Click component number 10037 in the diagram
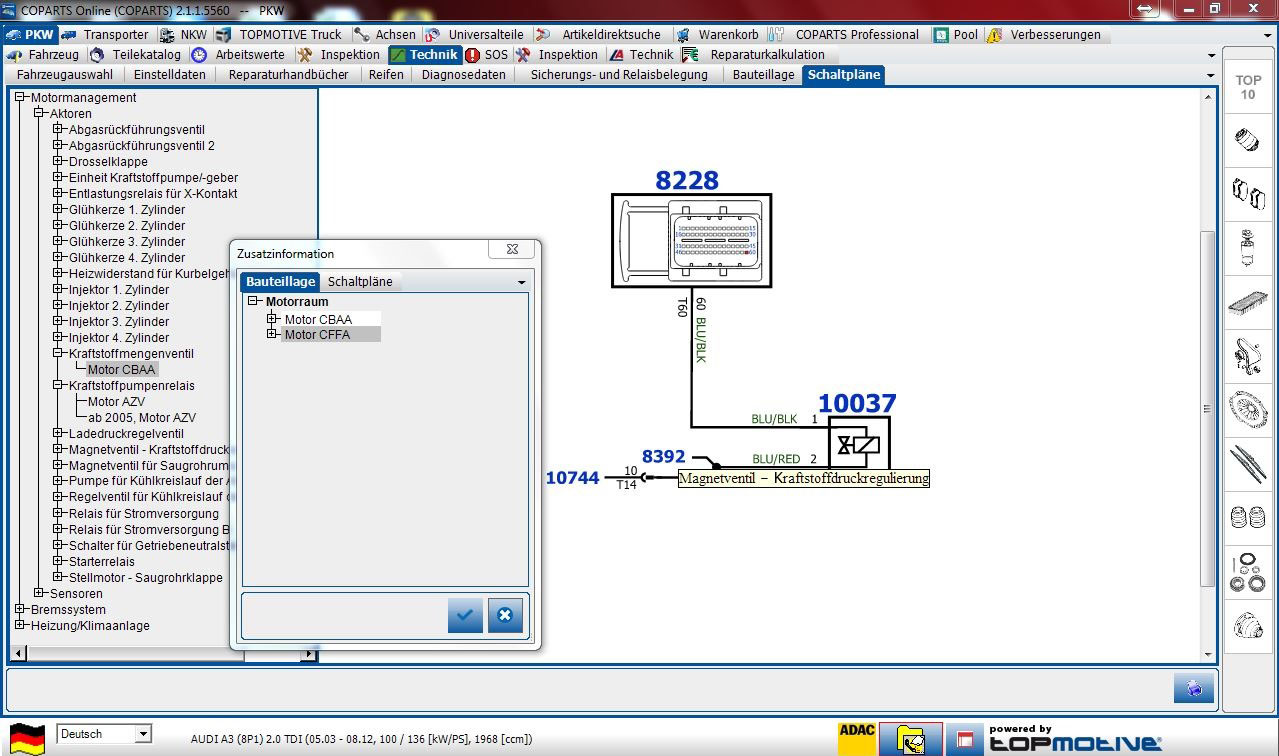1279x756 pixels. pyautogui.click(x=857, y=403)
